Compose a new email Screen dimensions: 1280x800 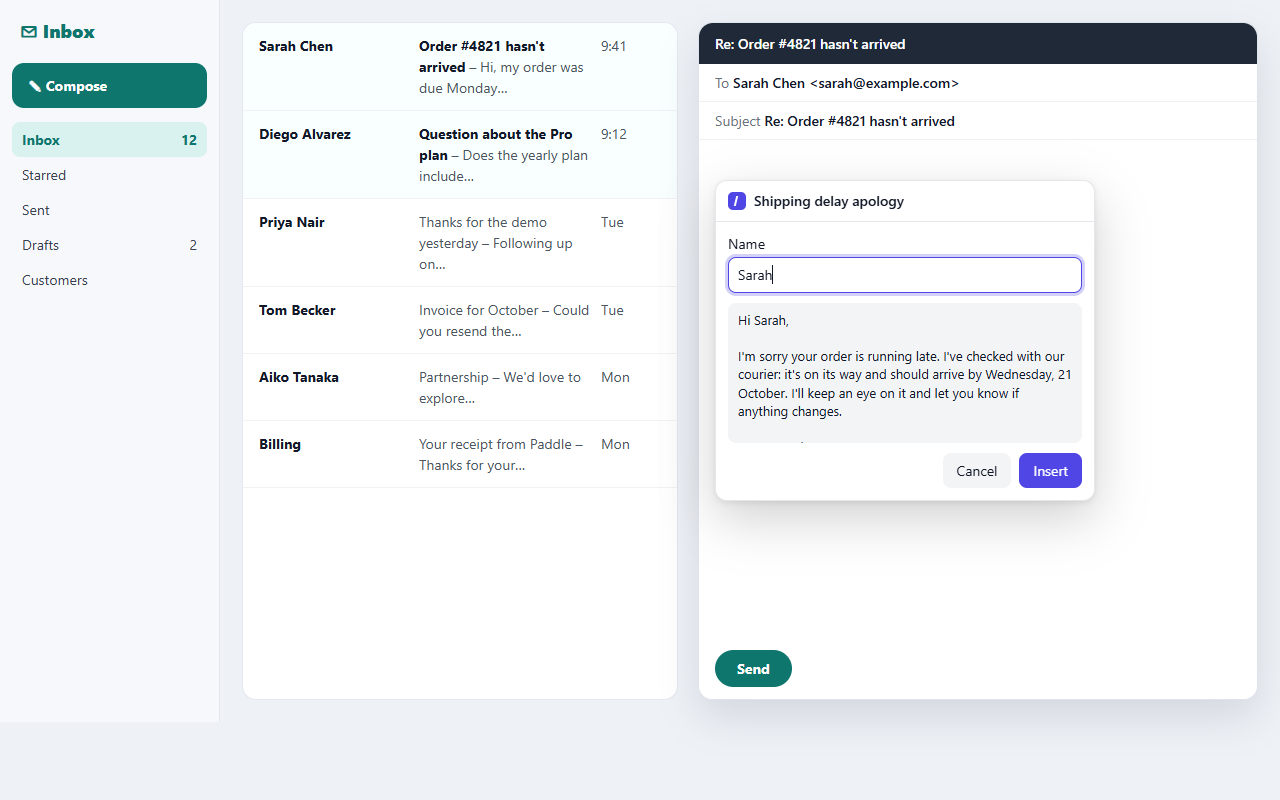coord(109,86)
